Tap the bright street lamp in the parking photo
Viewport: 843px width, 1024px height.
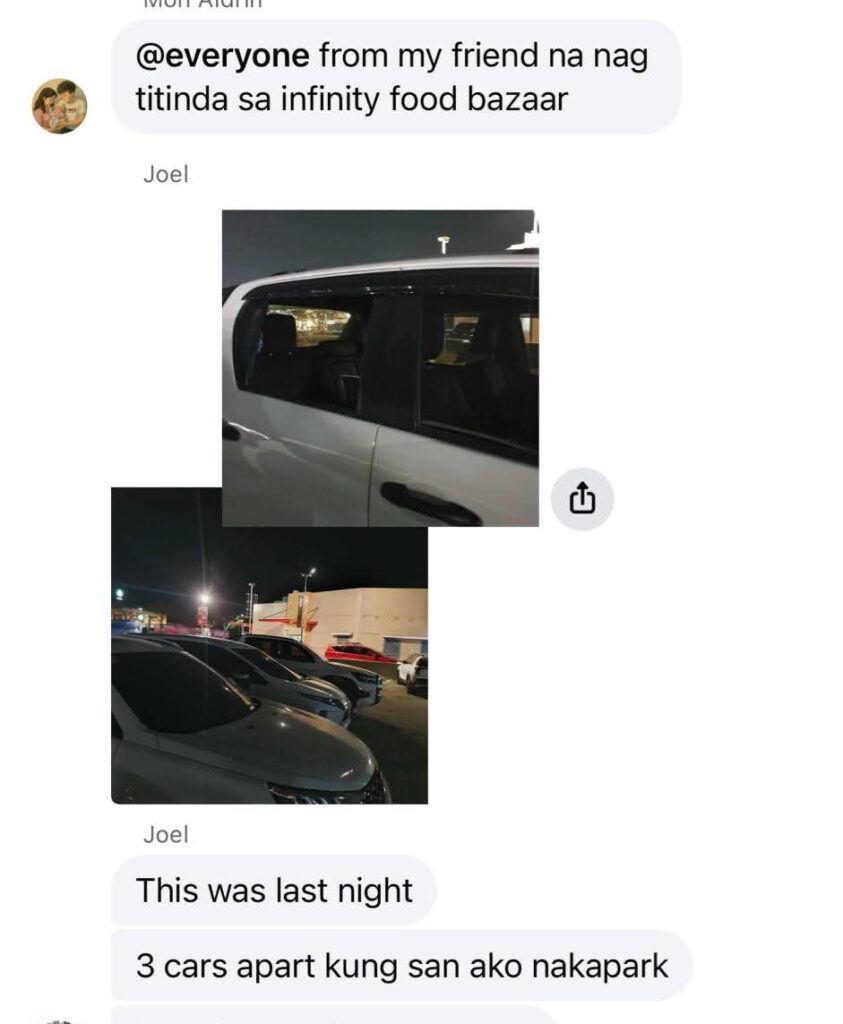pyautogui.click(x=204, y=598)
